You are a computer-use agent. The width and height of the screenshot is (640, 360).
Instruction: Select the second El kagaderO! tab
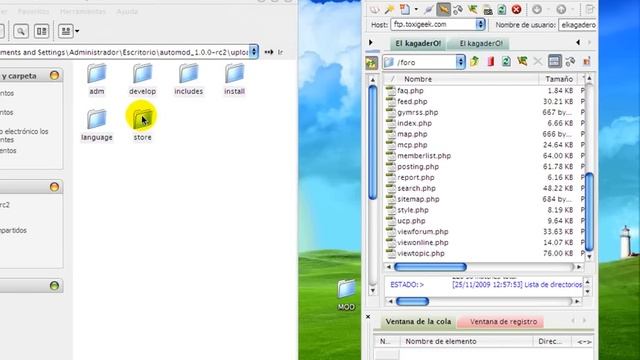[481, 43]
